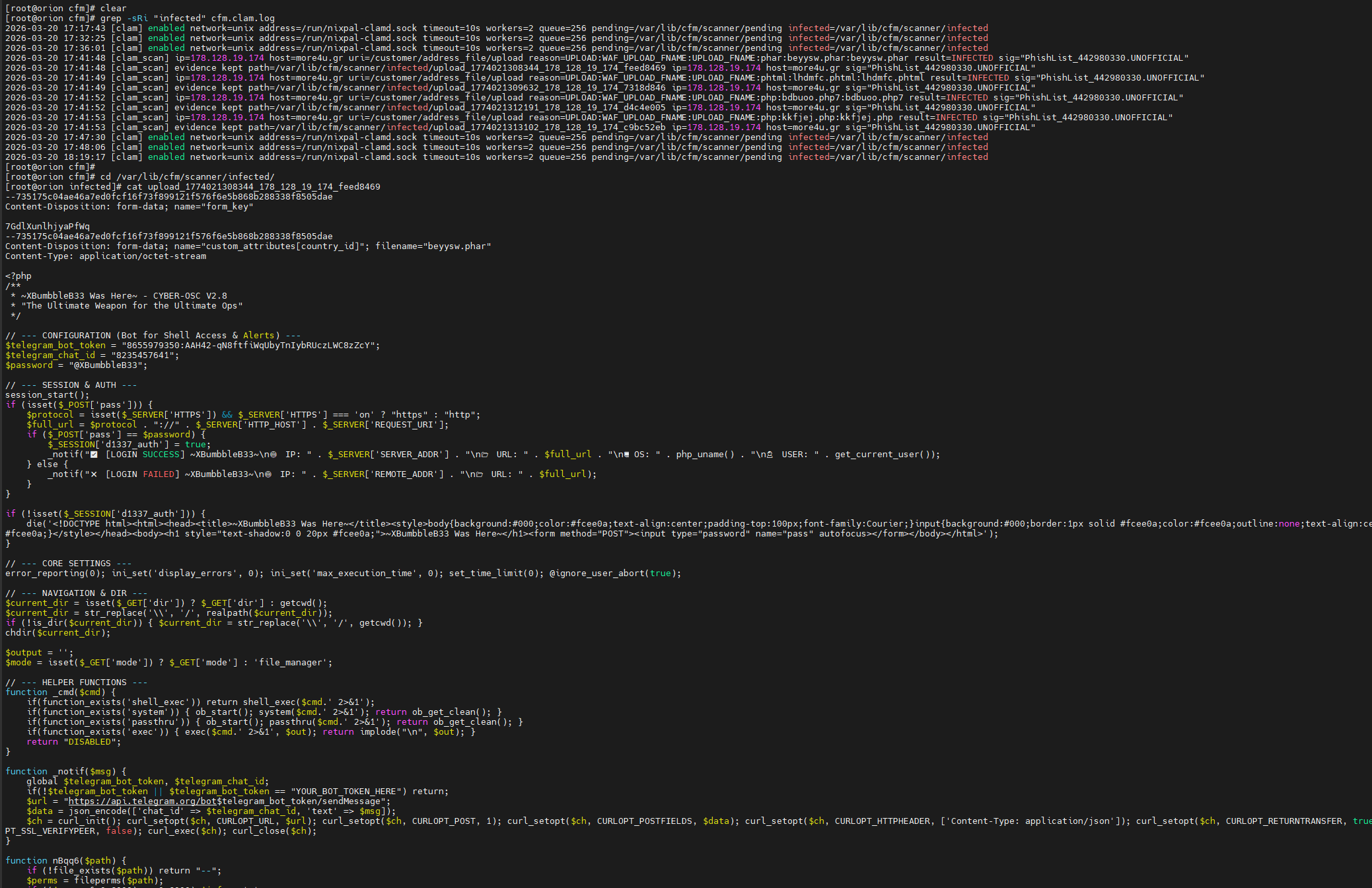
Task: Click the red FAILED text in _notif
Action: [x=159, y=474]
